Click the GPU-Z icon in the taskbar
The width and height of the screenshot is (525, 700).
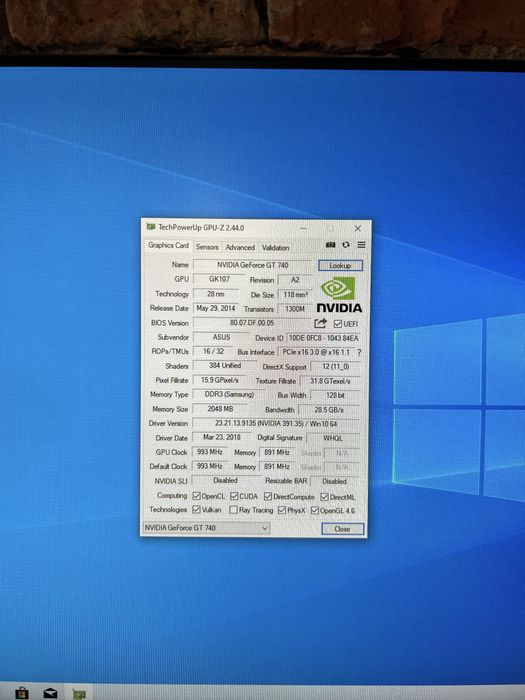coord(79,694)
